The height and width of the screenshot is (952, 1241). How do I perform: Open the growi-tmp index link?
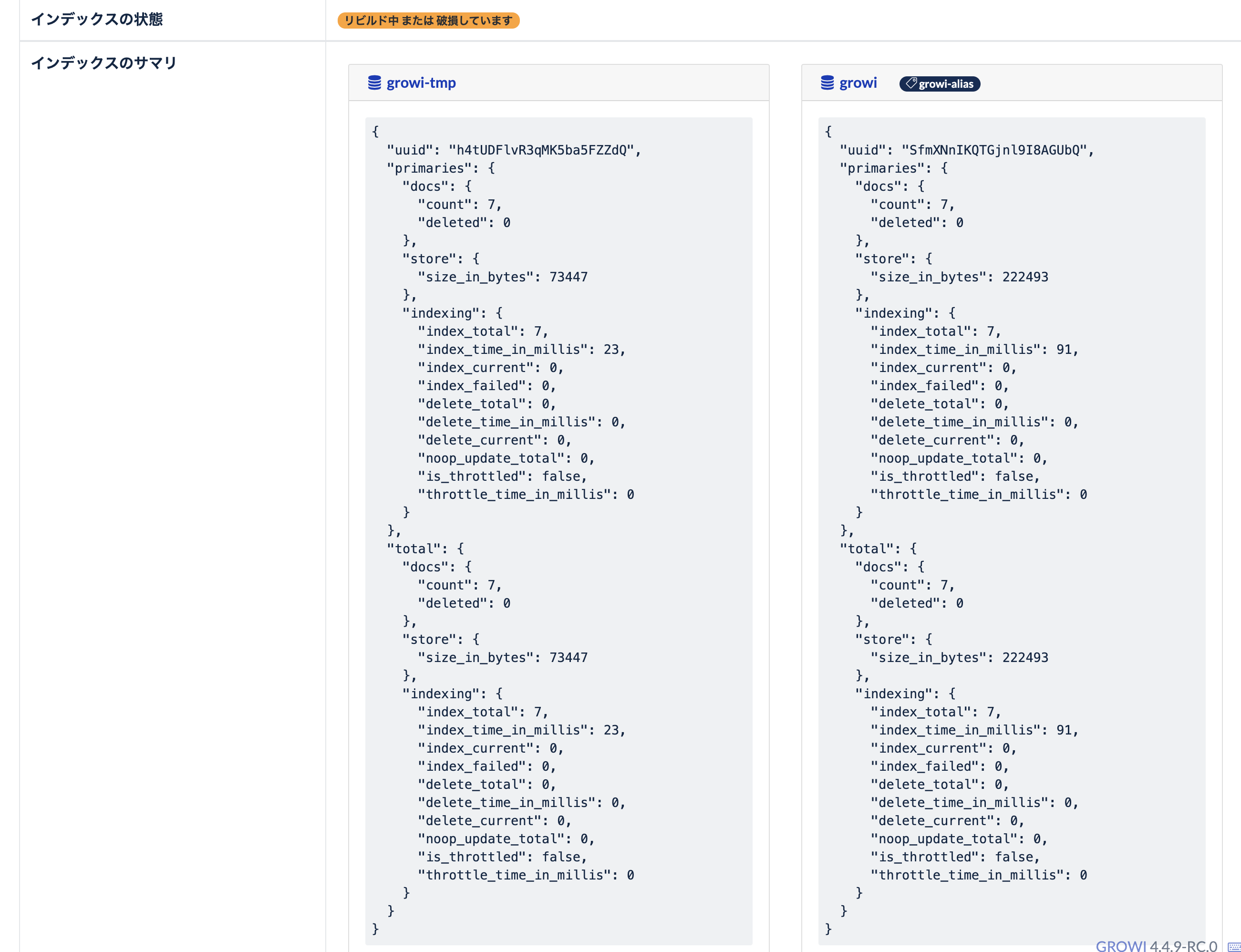(421, 83)
